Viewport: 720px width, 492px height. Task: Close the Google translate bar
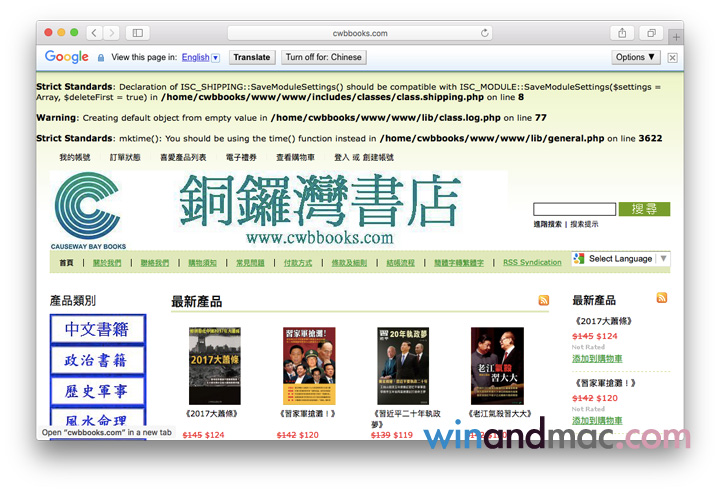coord(672,57)
